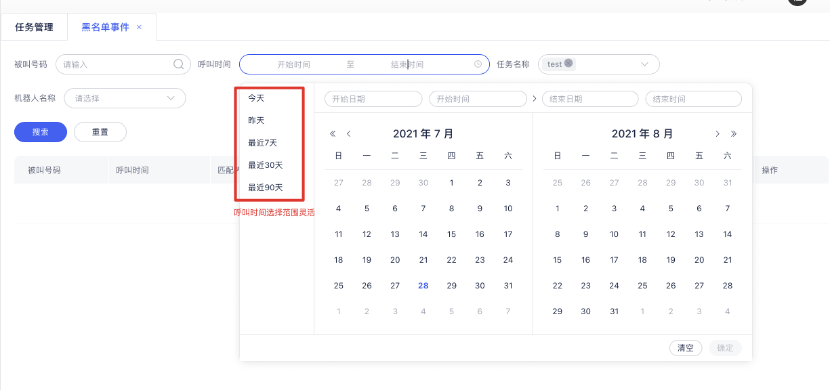The image size is (830, 390).
Task: Expand the 任务名称 dropdown
Action: [x=645, y=65]
